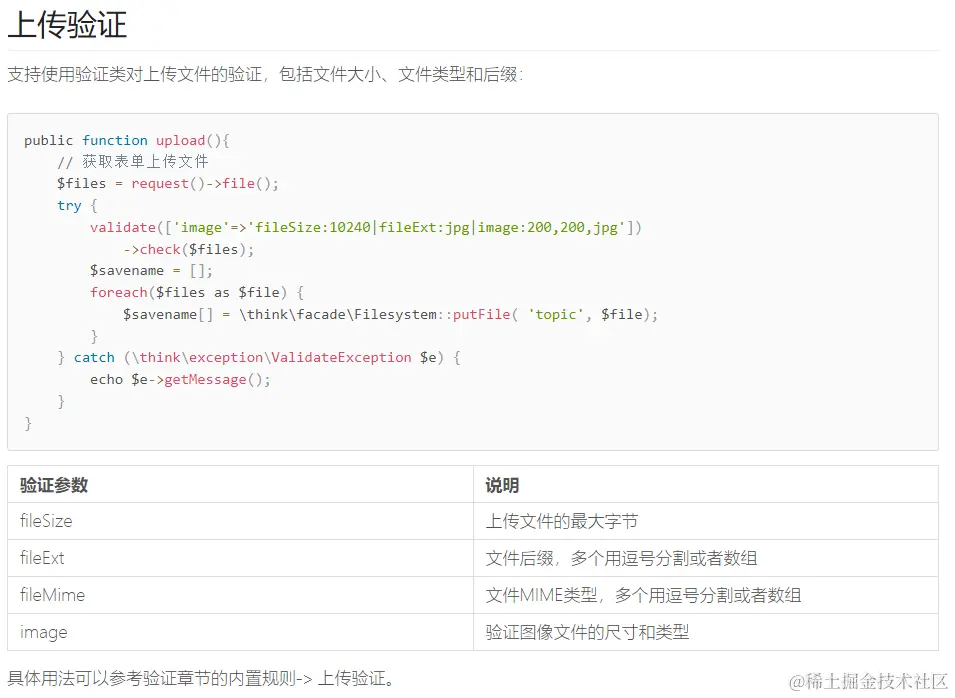Click the 'foreach($files as $file)' line
This screenshot has height=698, width=955.
(x=196, y=292)
